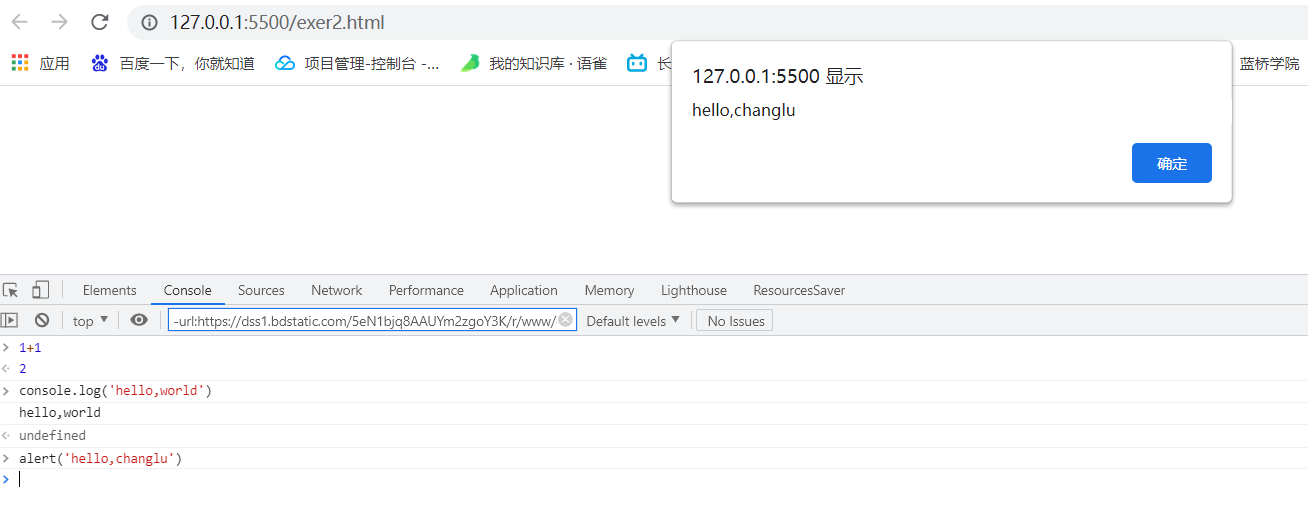Open the 项目管理-控制台 bookmark
The height and width of the screenshot is (518, 1308).
[x=358, y=63]
